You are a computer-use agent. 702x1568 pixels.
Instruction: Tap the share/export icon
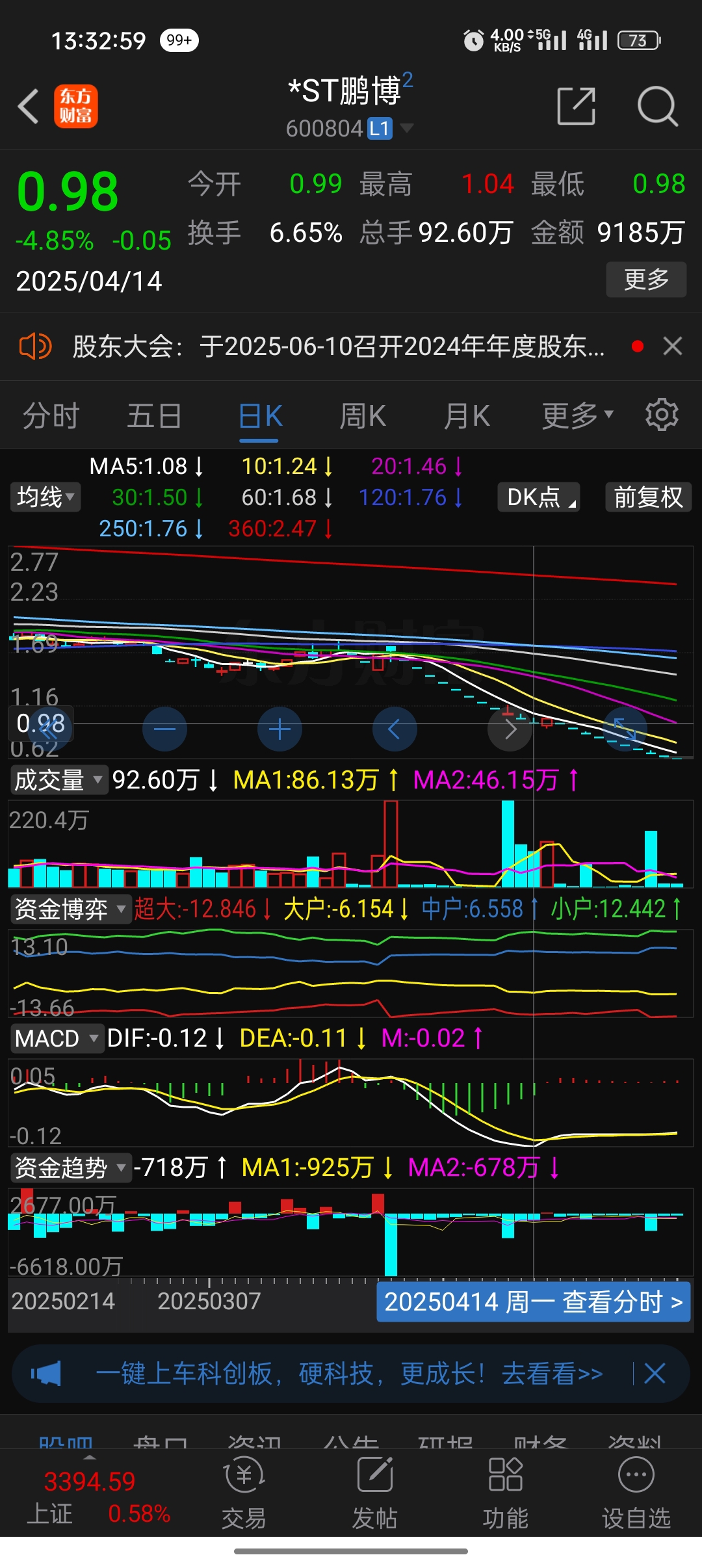click(577, 106)
